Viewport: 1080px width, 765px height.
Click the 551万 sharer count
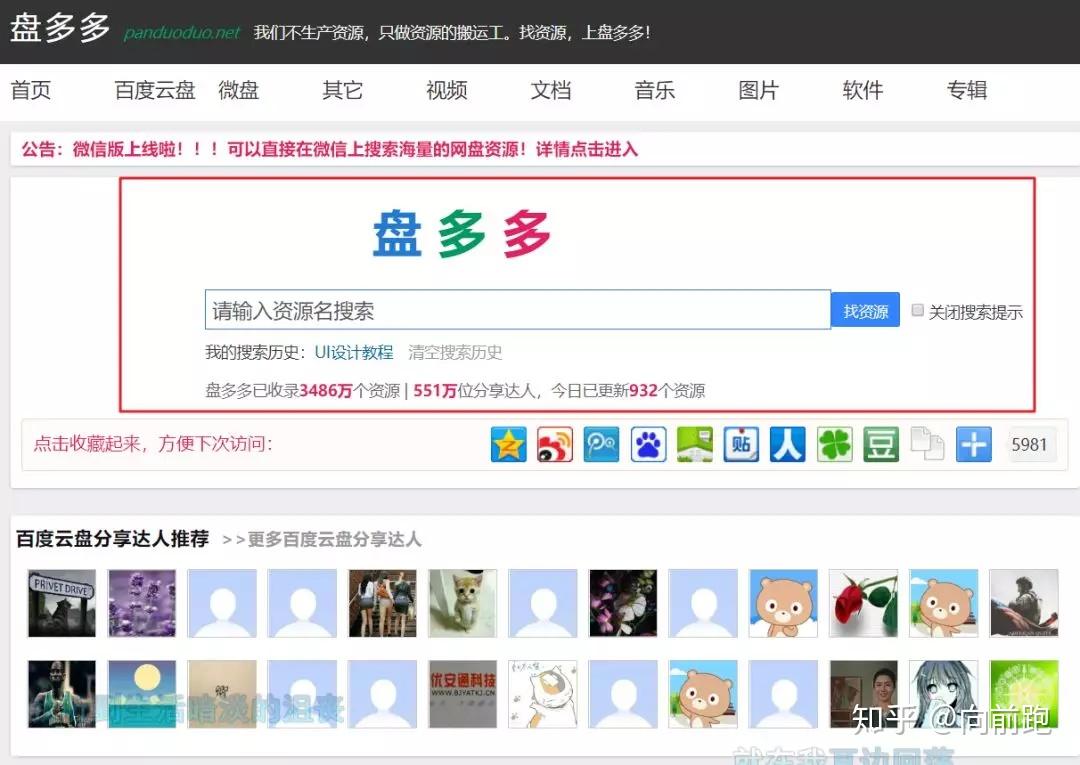[435, 391]
